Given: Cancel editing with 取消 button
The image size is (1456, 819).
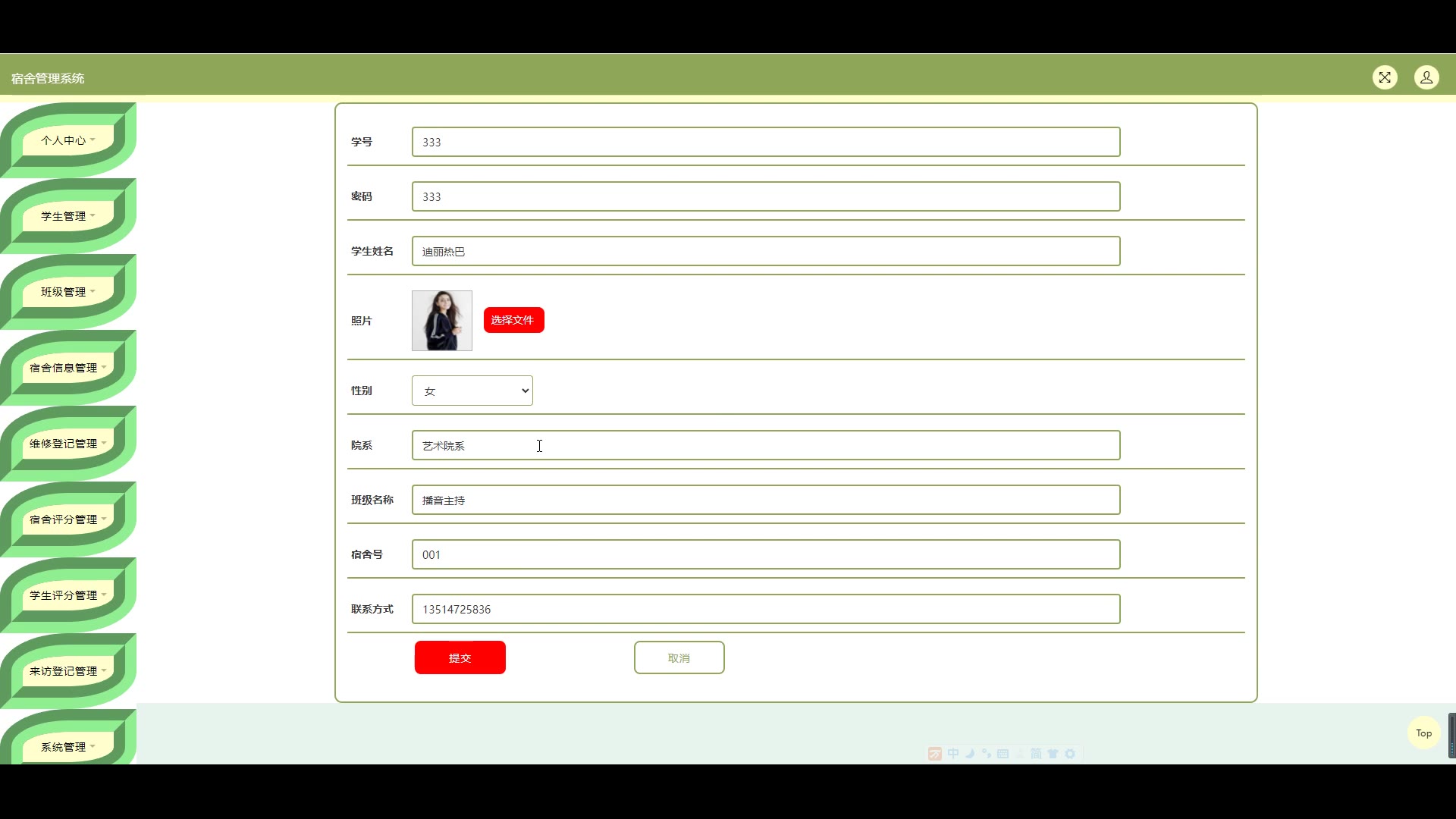Looking at the screenshot, I should (x=679, y=657).
